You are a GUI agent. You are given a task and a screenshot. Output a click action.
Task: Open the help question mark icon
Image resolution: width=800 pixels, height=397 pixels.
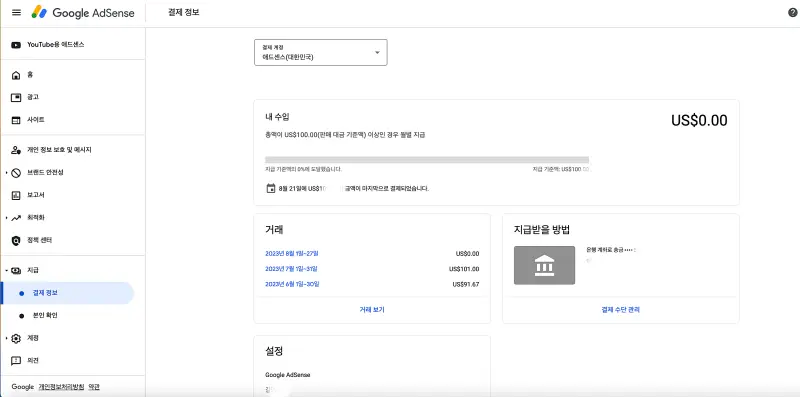[x=792, y=13]
